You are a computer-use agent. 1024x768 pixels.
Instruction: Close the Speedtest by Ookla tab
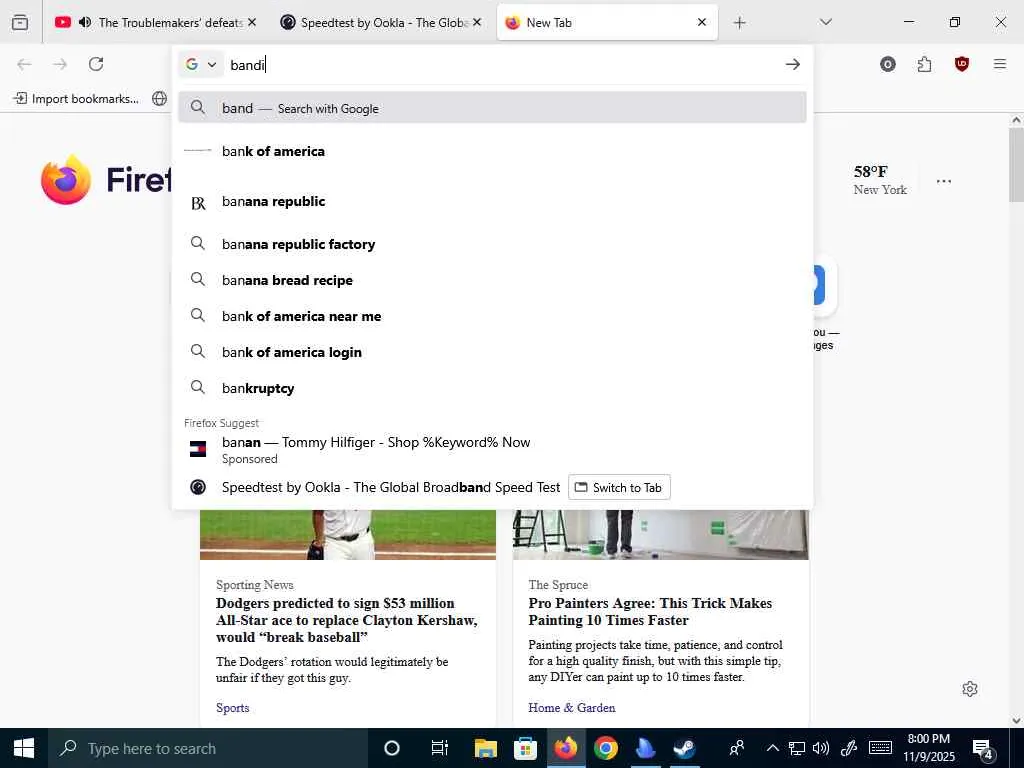coord(477,22)
